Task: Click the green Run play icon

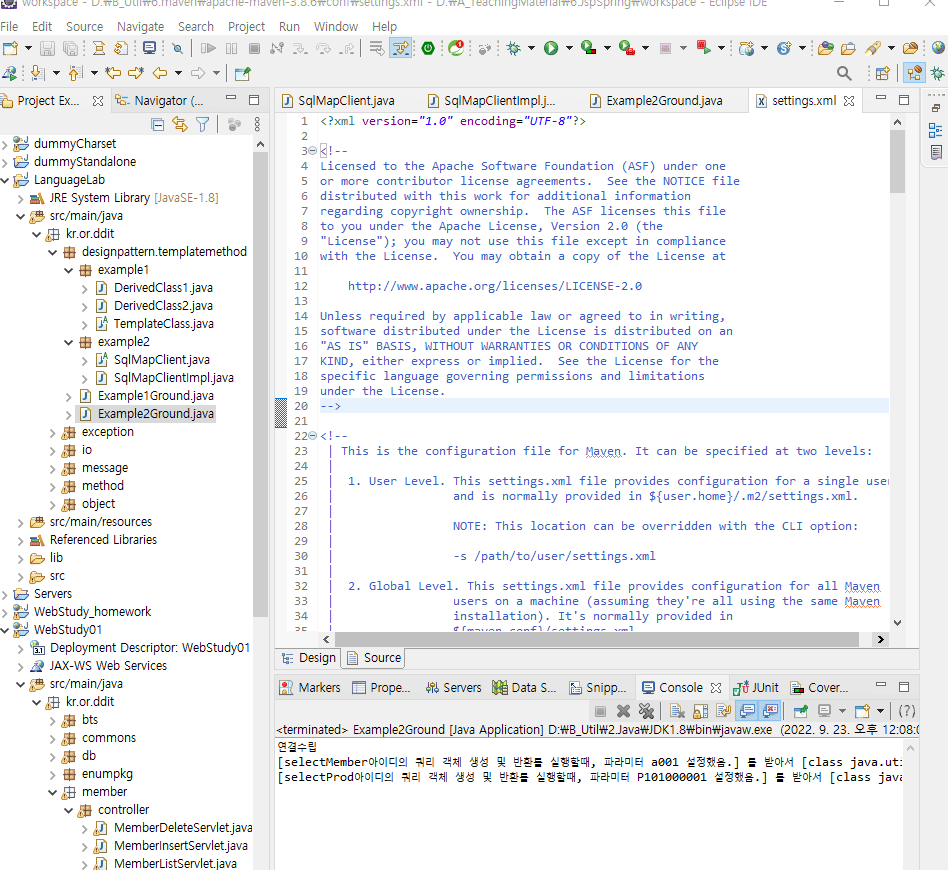Action: (x=551, y=48)
